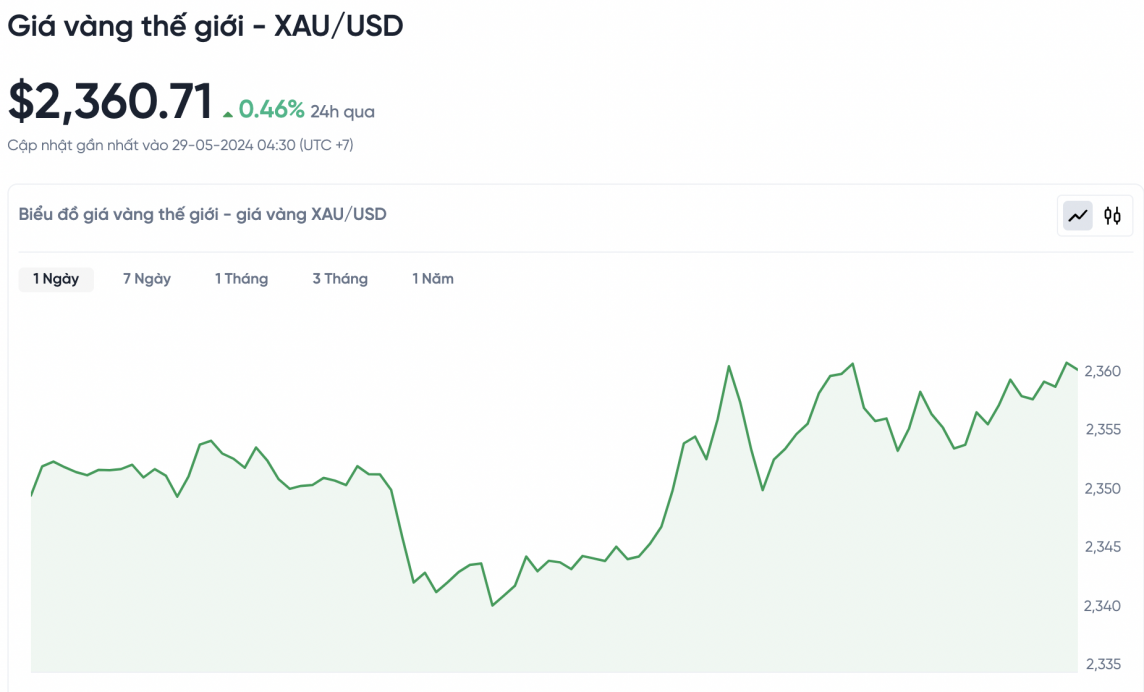The height and width of the screenshot is (692, 1144).
Task: Select the 1 Ngày time range
Action: (56, 279)
